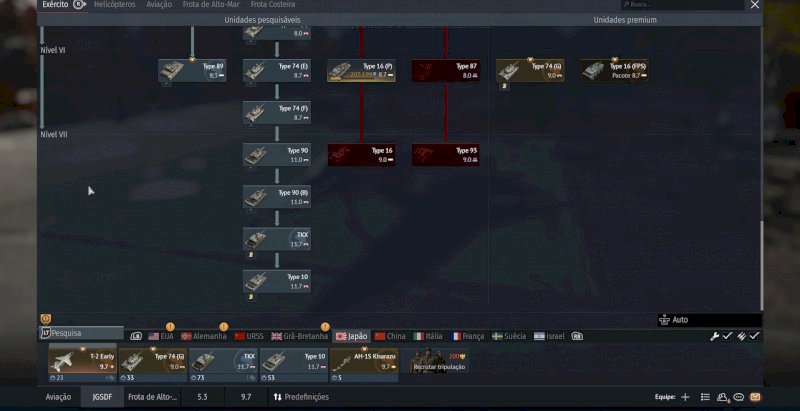Select the 9.7 preset button
Image resolution: width=800 pixels, height=411 pixels.
(246, 397)
